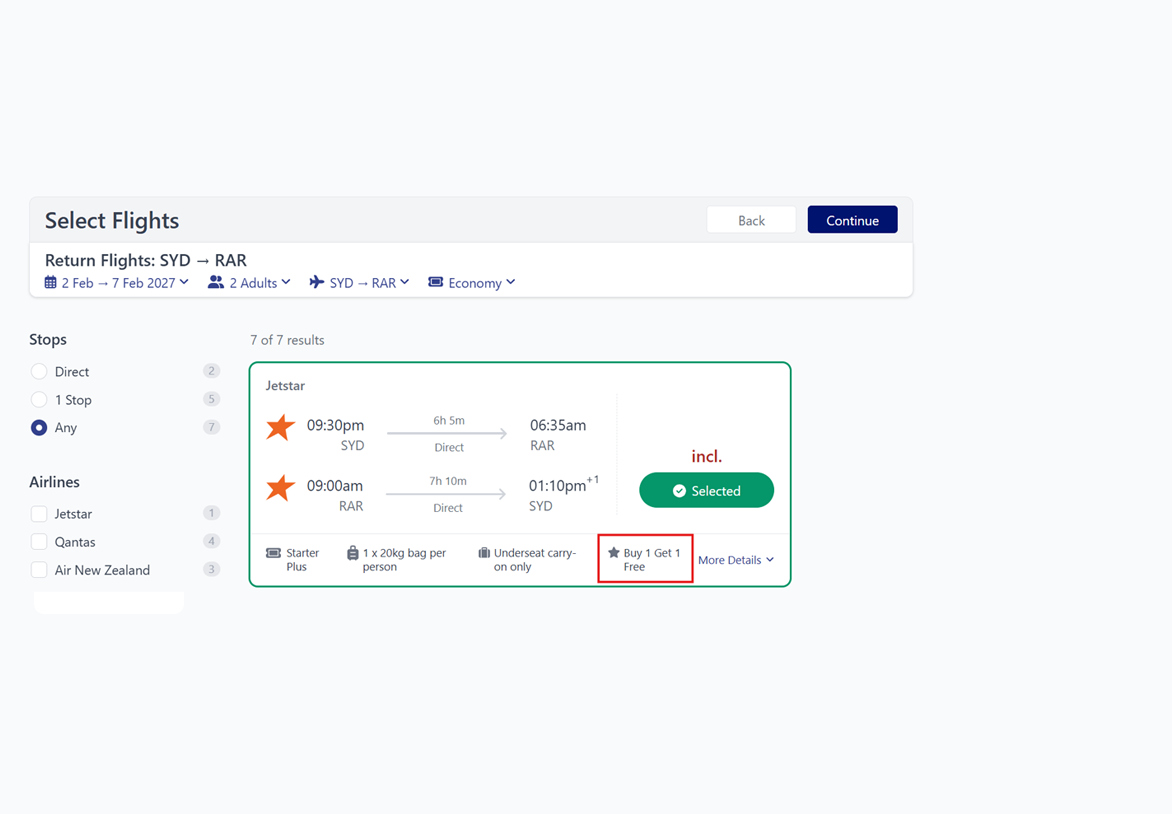This screenshot has height=814, width=1172.
Task: Click the Starter Plus fare label
Action: pos(302,560)
